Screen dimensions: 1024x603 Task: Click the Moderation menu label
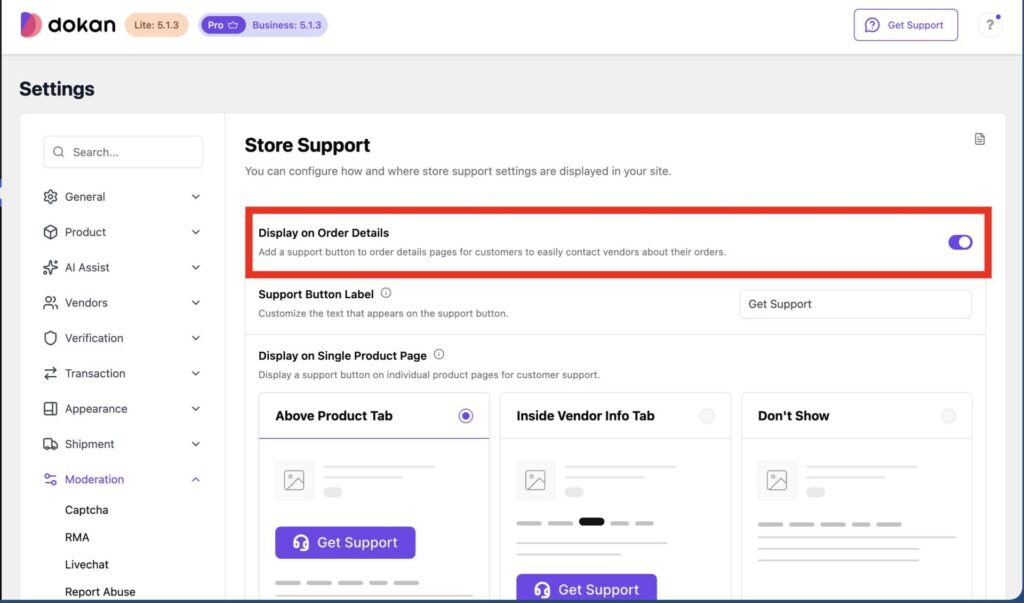pos(94,479)
